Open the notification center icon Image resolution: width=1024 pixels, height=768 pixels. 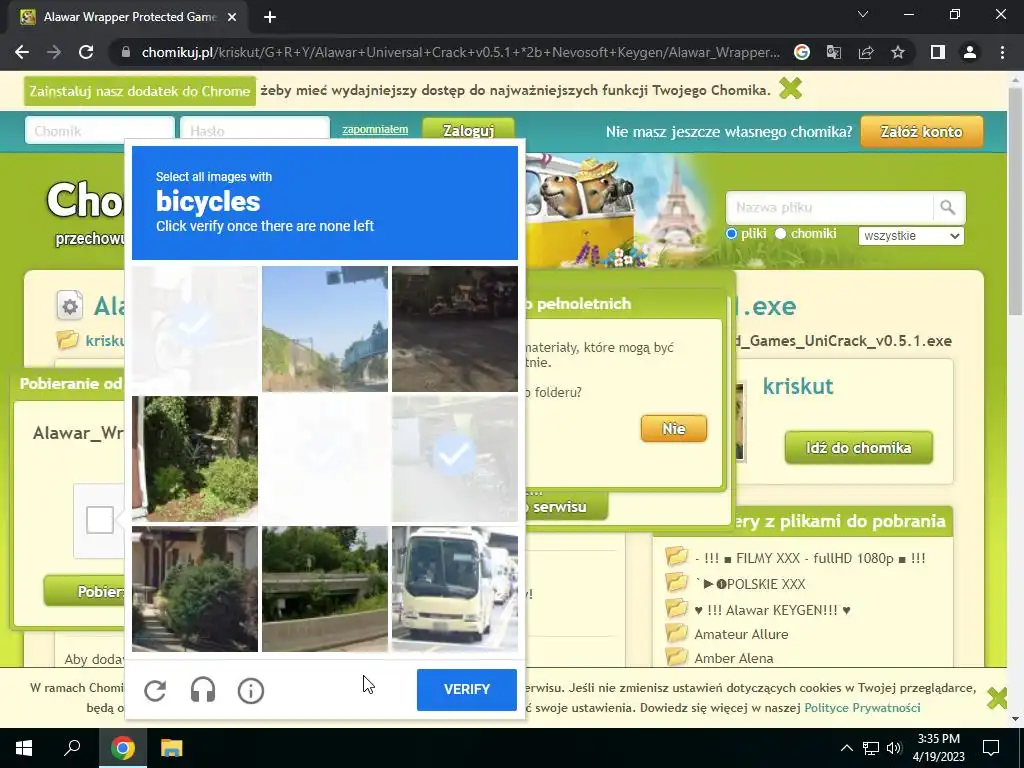point(991,748)
